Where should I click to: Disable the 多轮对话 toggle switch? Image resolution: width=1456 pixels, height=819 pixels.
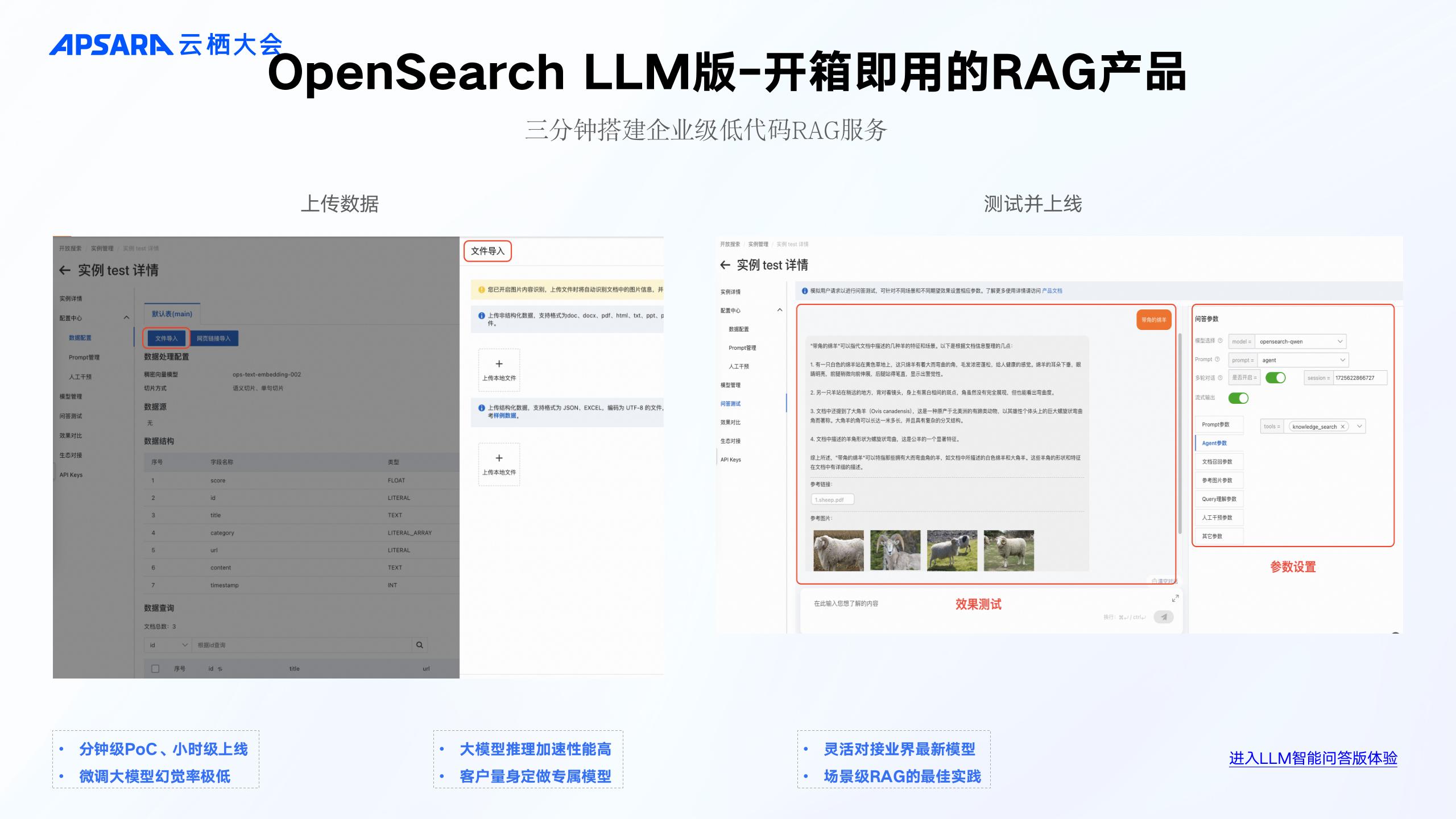point(1276,378)
